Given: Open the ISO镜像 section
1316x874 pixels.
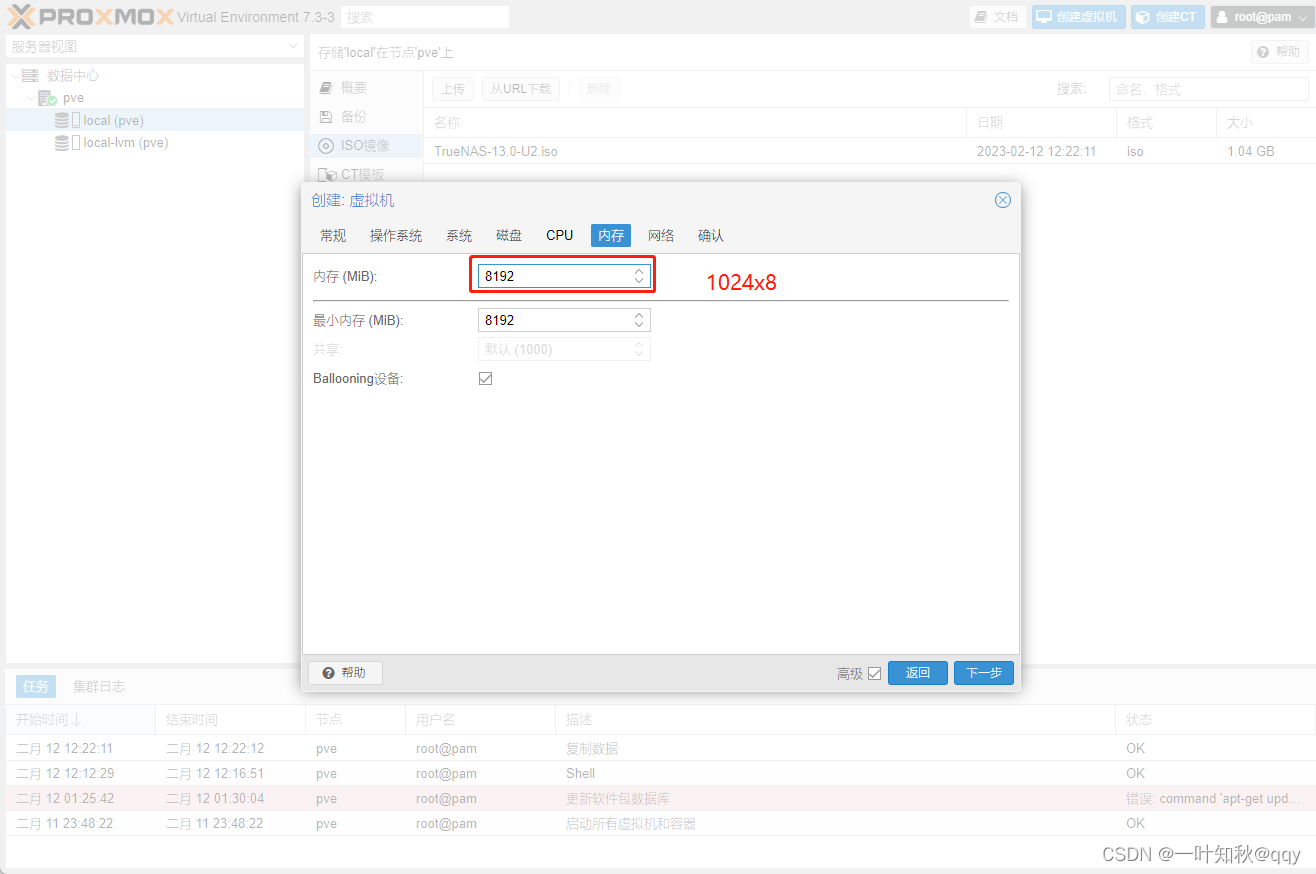Looking at the screenshot, I should click(x=366, y=146).
